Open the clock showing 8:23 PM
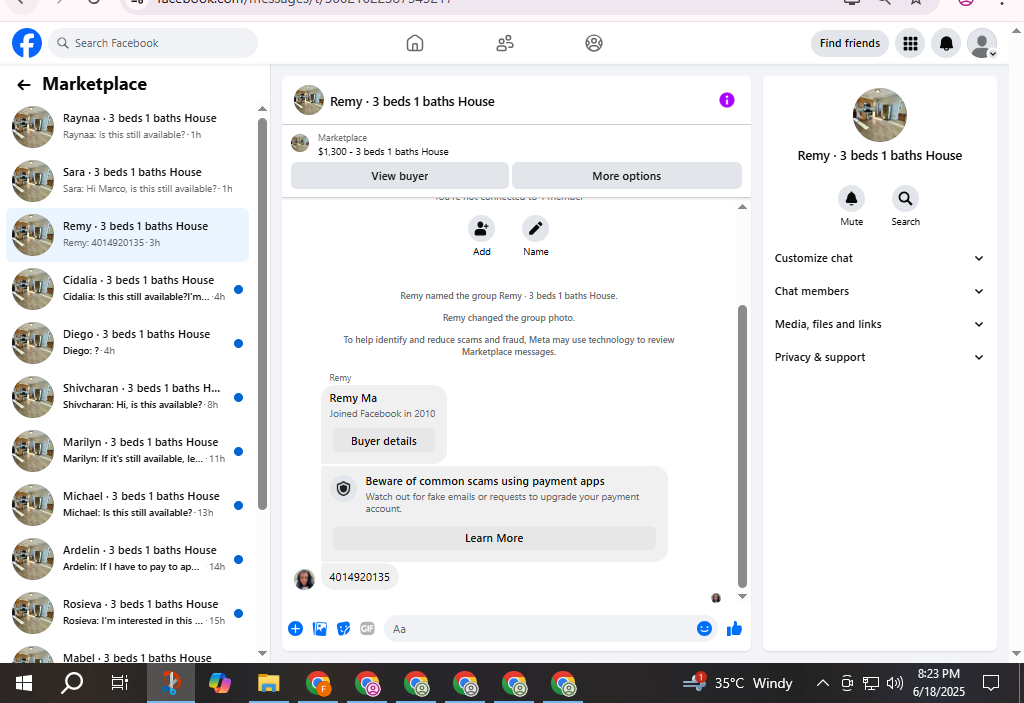The image size is (1024, 703). point(938,683)
